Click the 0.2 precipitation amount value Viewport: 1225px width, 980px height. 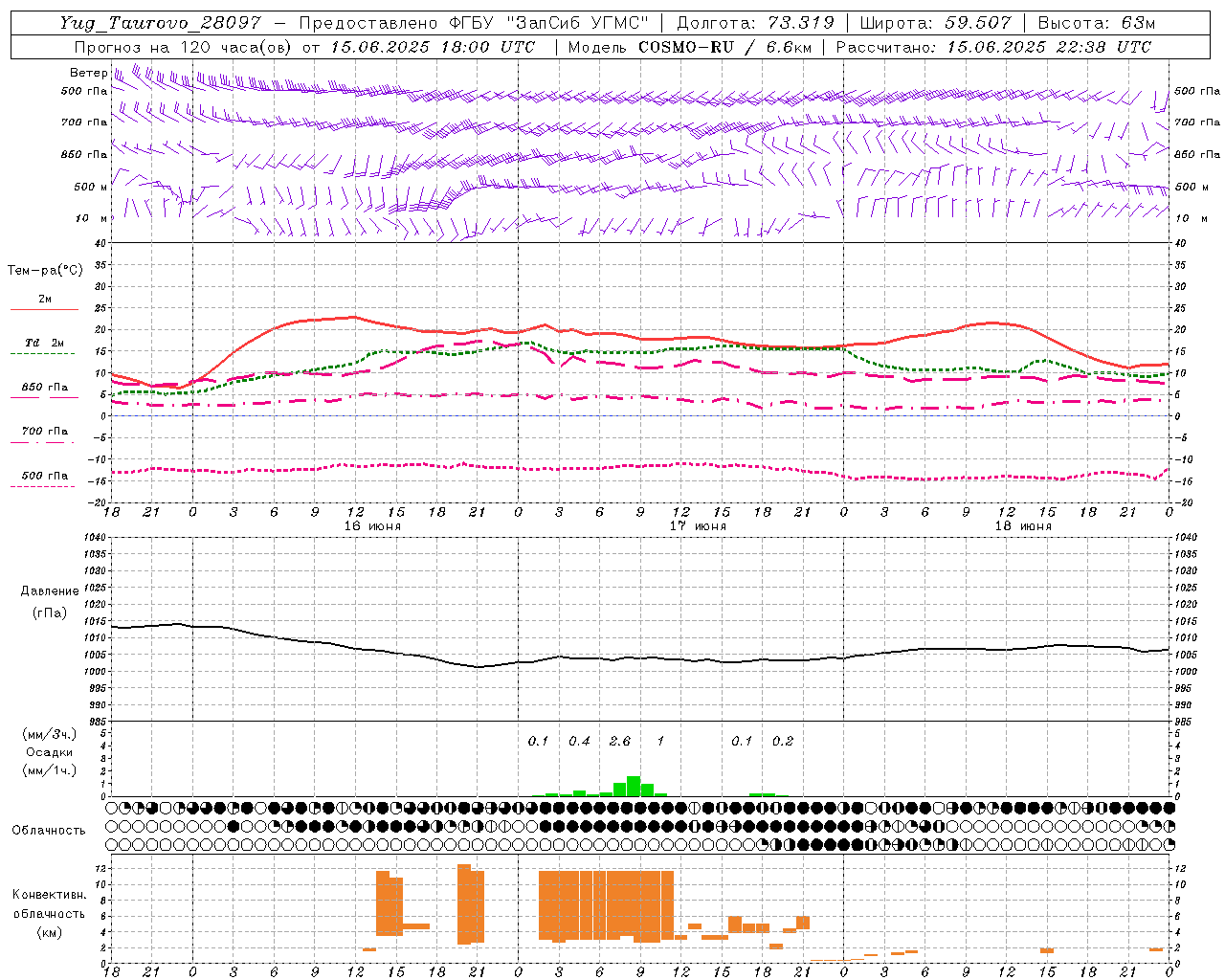pyautogui.click(x=783, y=742)
